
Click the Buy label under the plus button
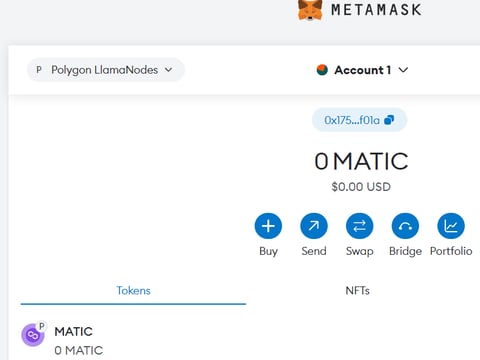pyautogui.click(x=268, y=251)
